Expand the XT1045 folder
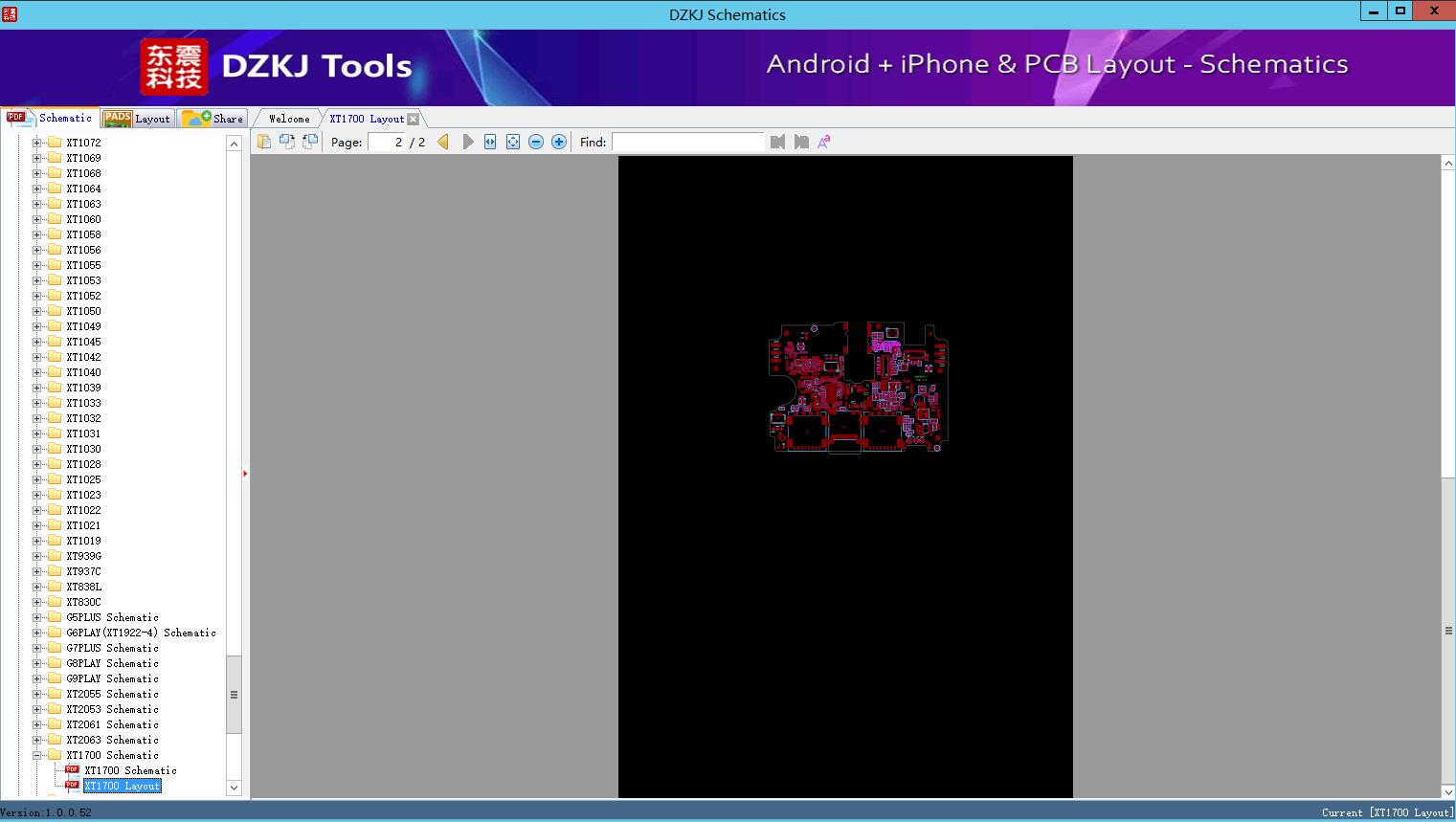This screenshot has width=1456, height=822. coord(36,342)
